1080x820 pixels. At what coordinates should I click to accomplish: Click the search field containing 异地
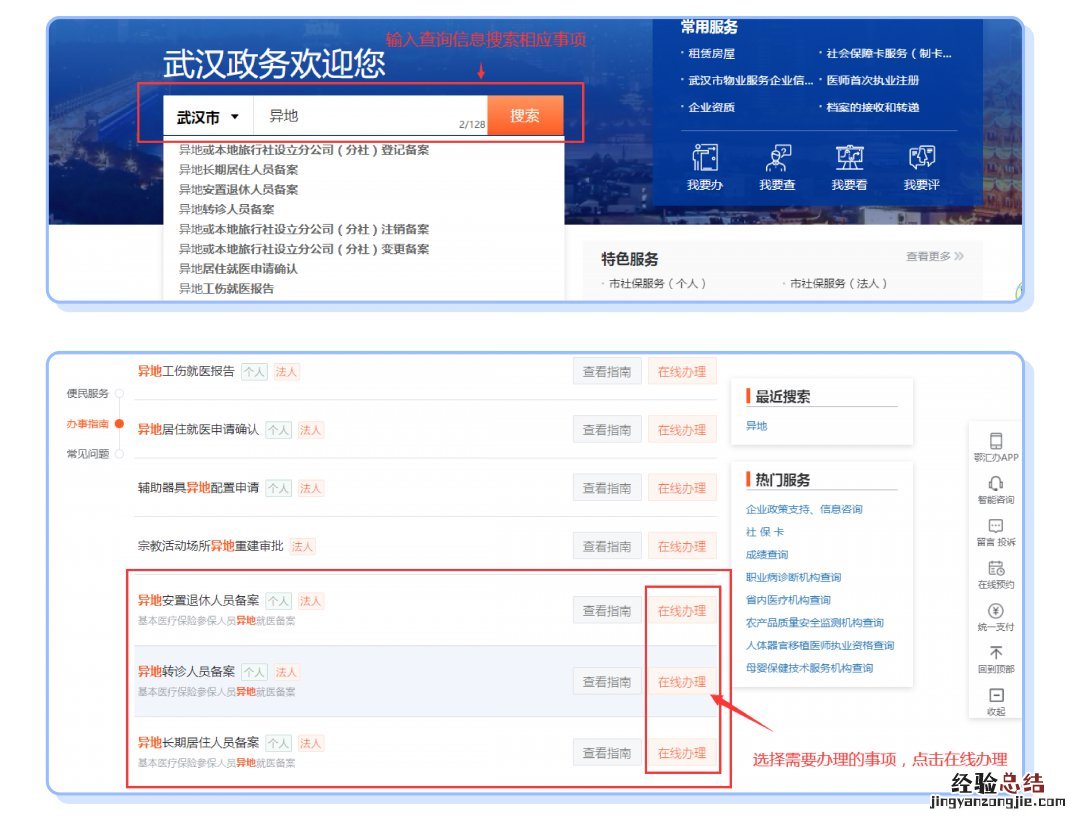point(360,116)
